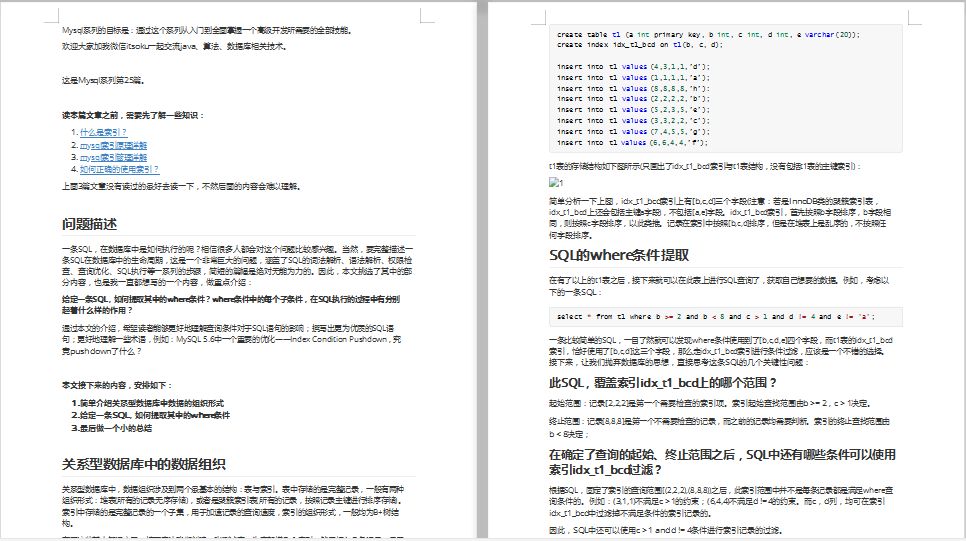Click the "create table t1" code line
The width and height of the screenshot is (966, 541).
click(708, 35)
